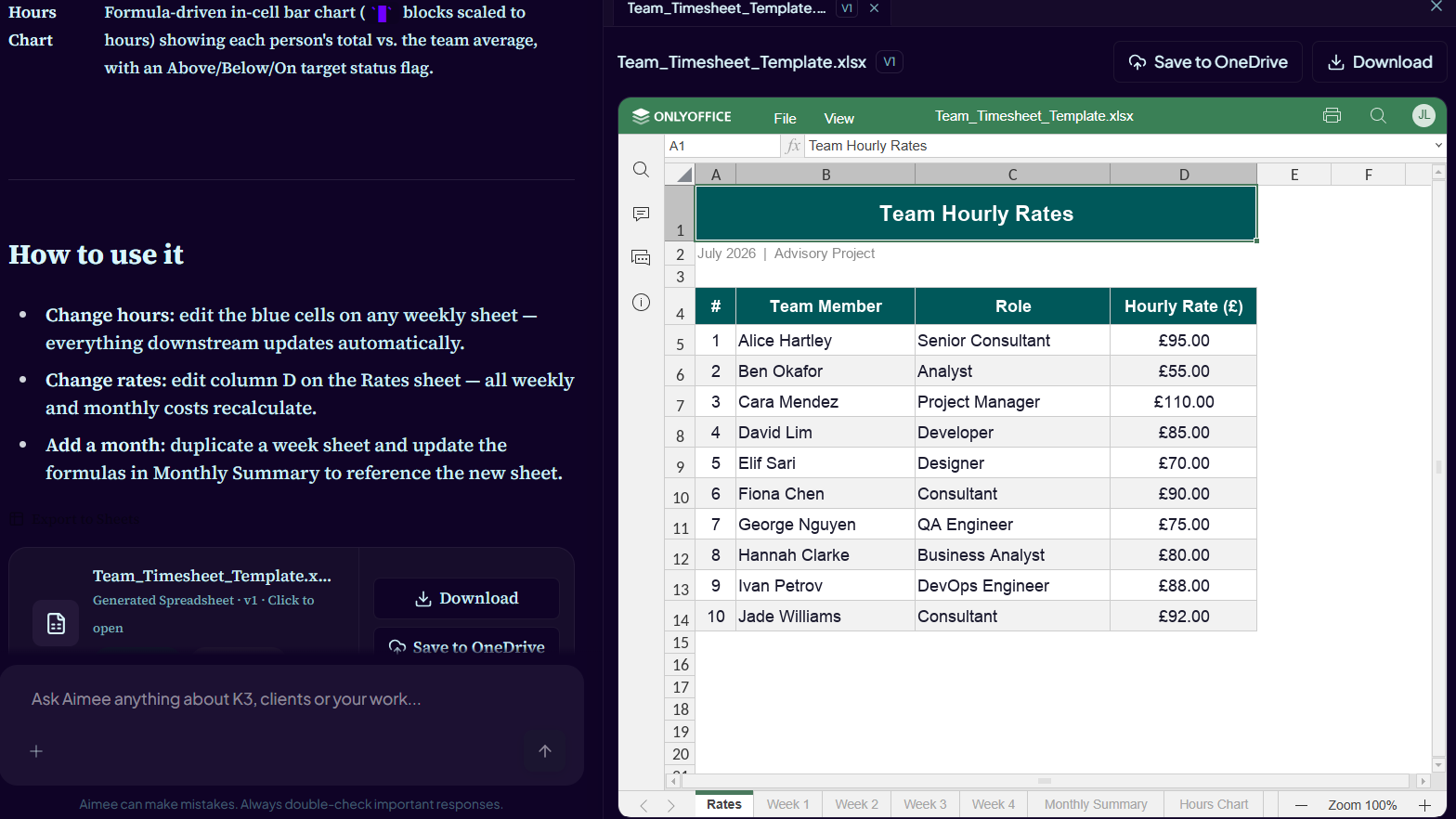Click the JL user avatar

pyautogui.click(x=1423, y=115)
